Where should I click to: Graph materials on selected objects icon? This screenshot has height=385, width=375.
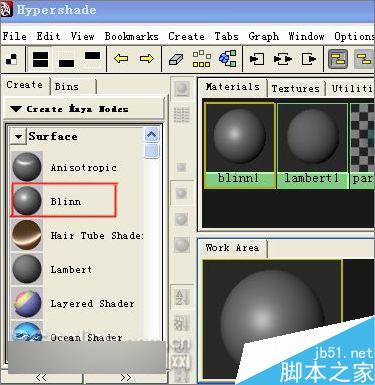click(228, 59)
